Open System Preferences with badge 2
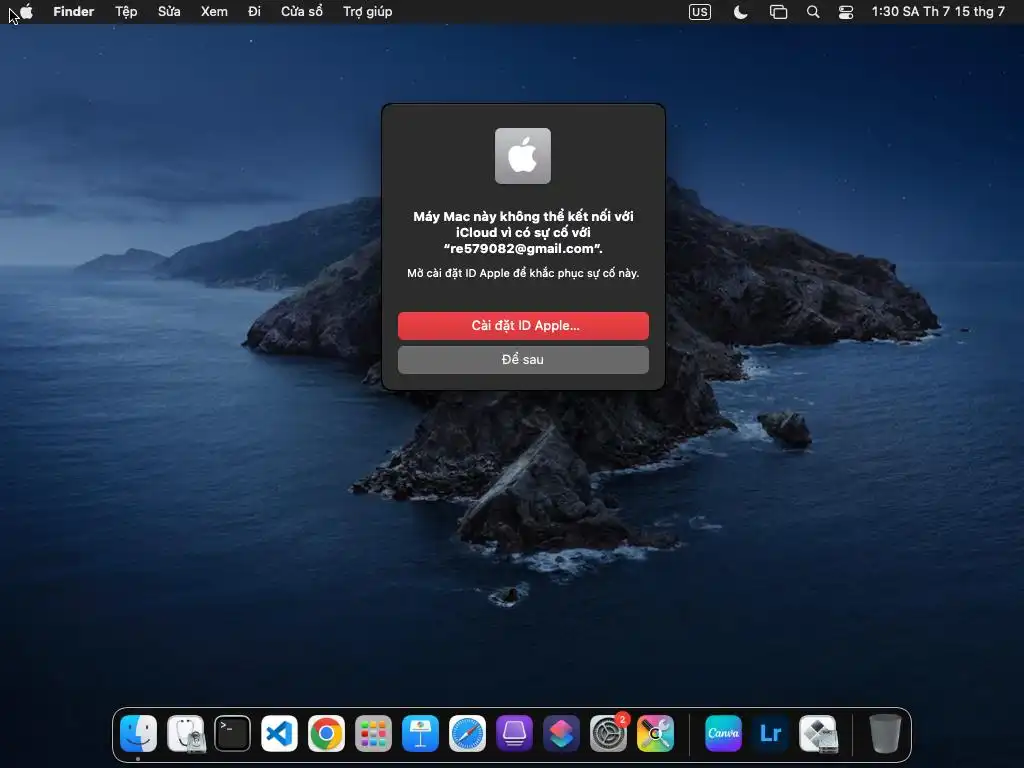The width and height of the screenshot is (1024, 768). [x=609, y=733]
